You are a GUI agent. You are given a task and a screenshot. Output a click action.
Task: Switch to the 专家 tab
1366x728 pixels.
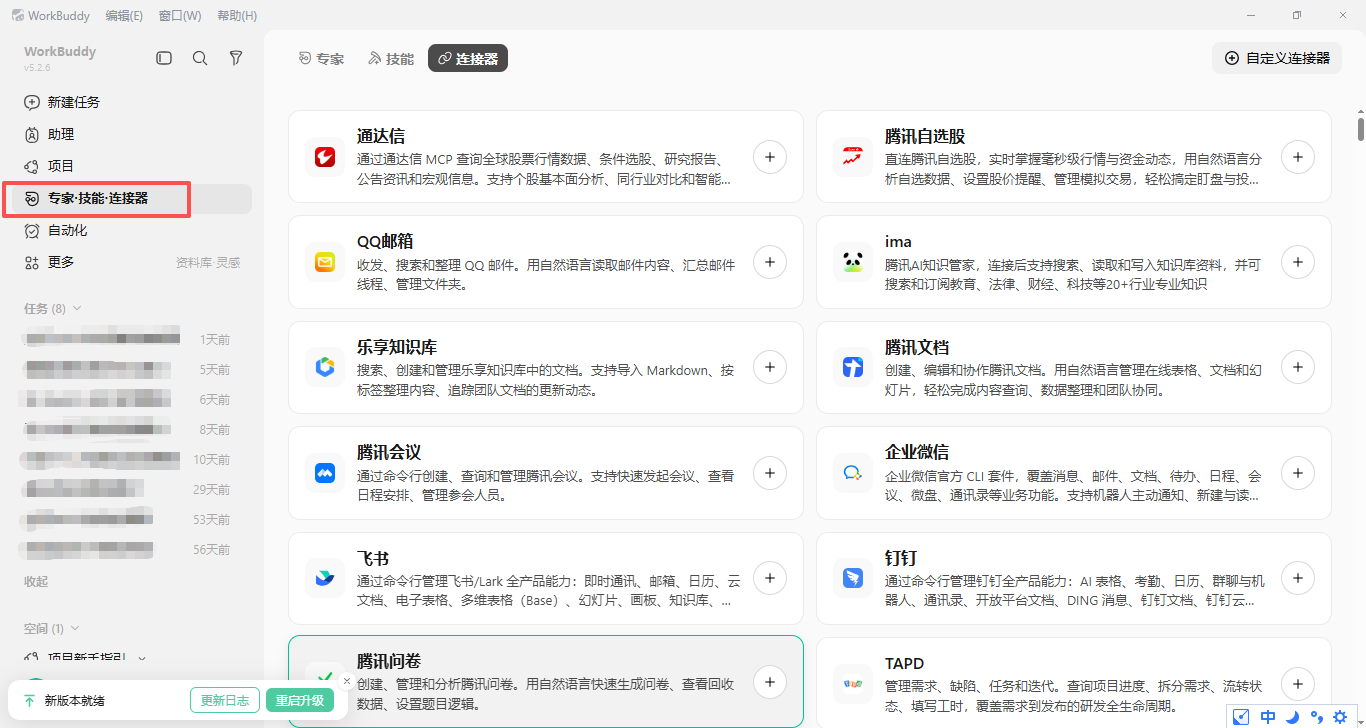321,59
